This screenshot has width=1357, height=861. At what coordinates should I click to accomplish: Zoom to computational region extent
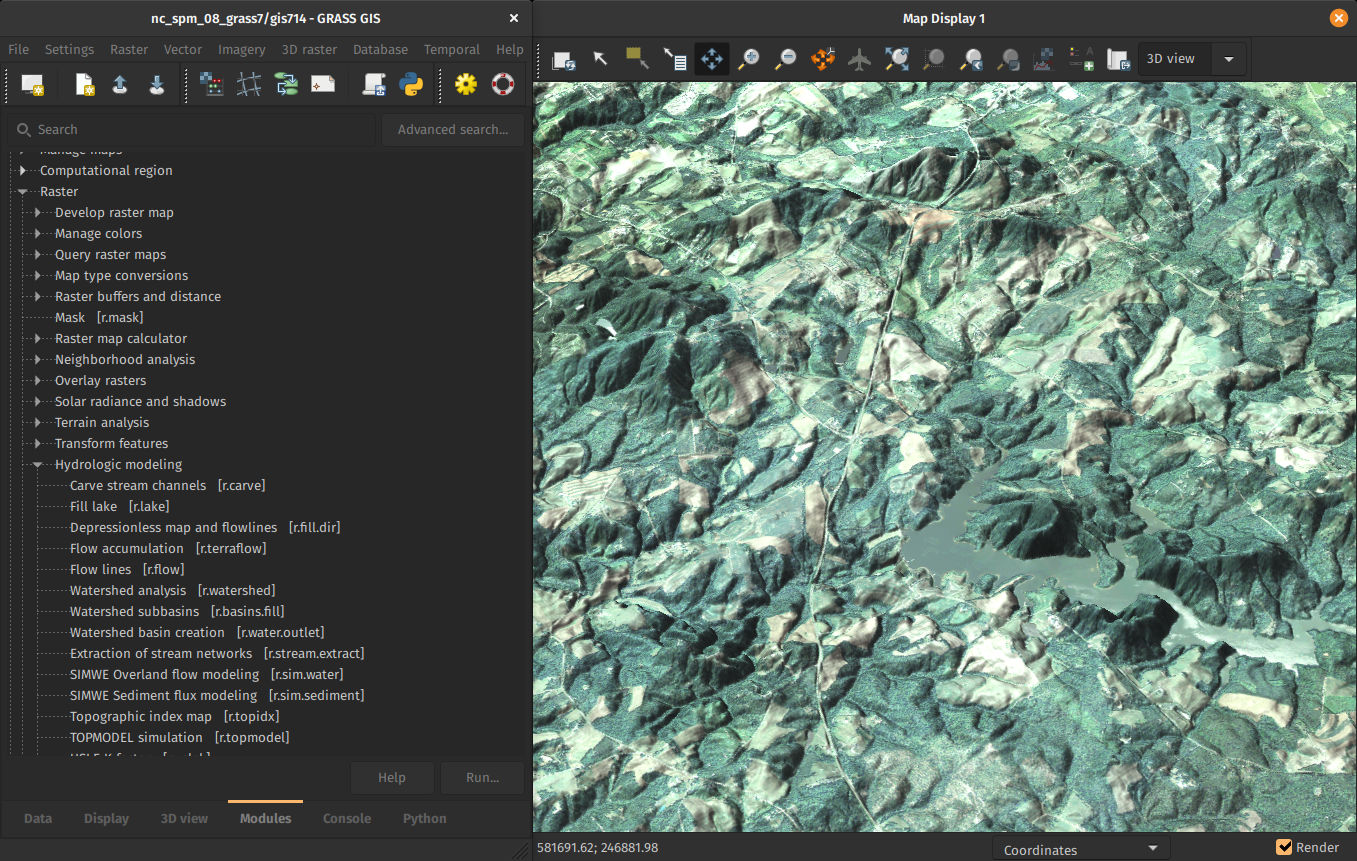(933, 60)
